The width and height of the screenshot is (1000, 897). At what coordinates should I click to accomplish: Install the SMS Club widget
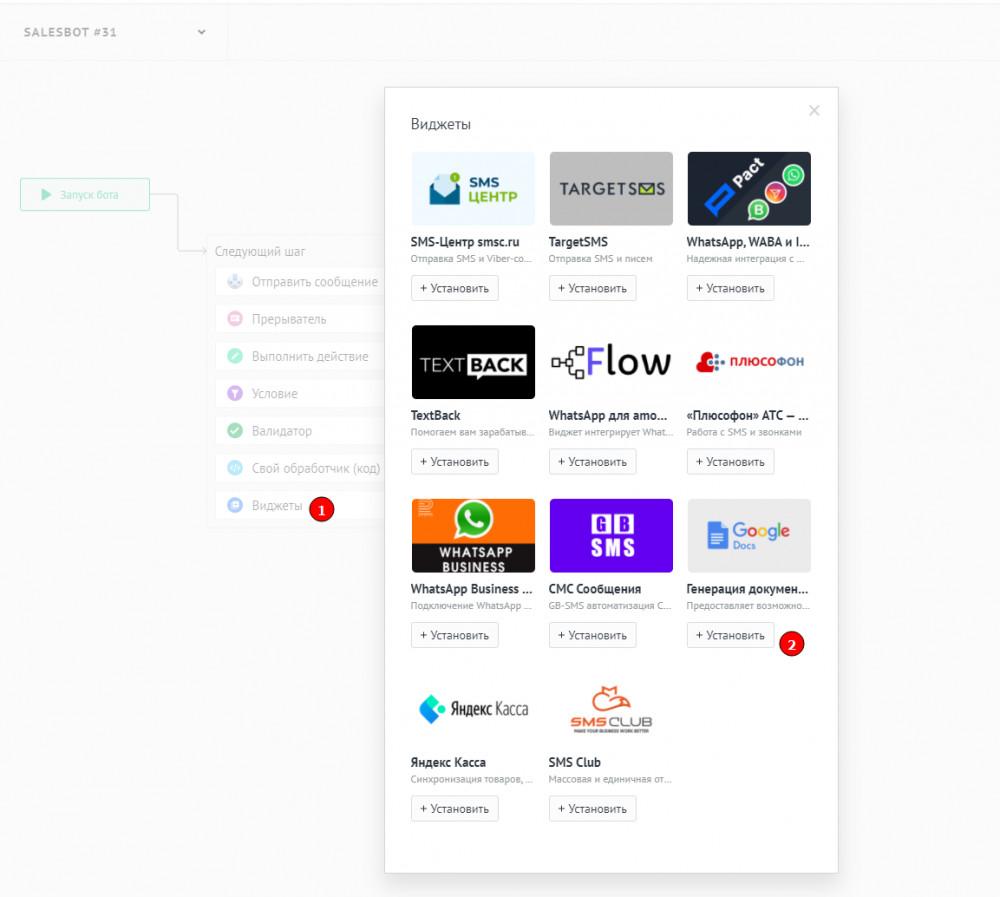pos(592,809)
